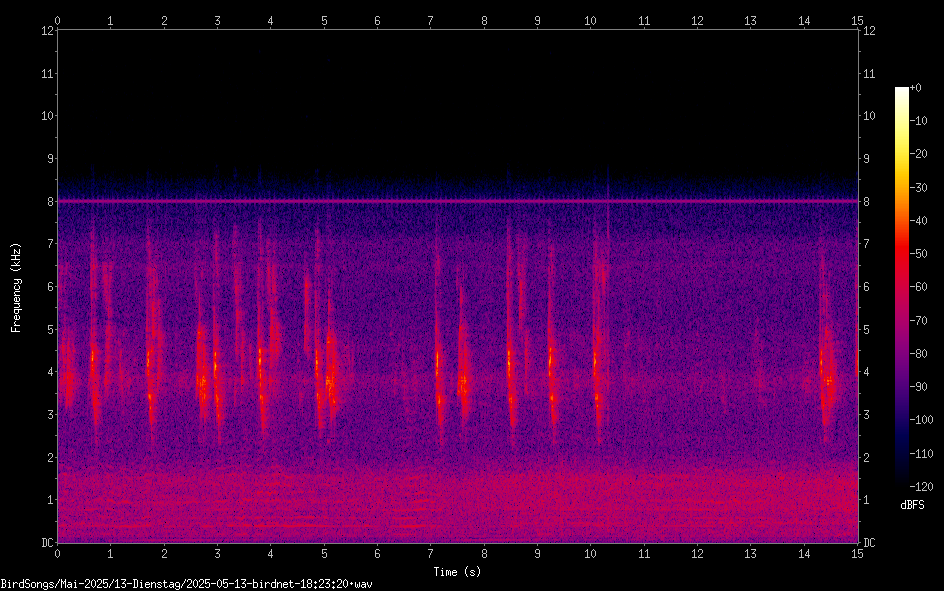Click the "15" tick on the bottom time axis
This screenshot has width=944, height=591.
(857, 554)
